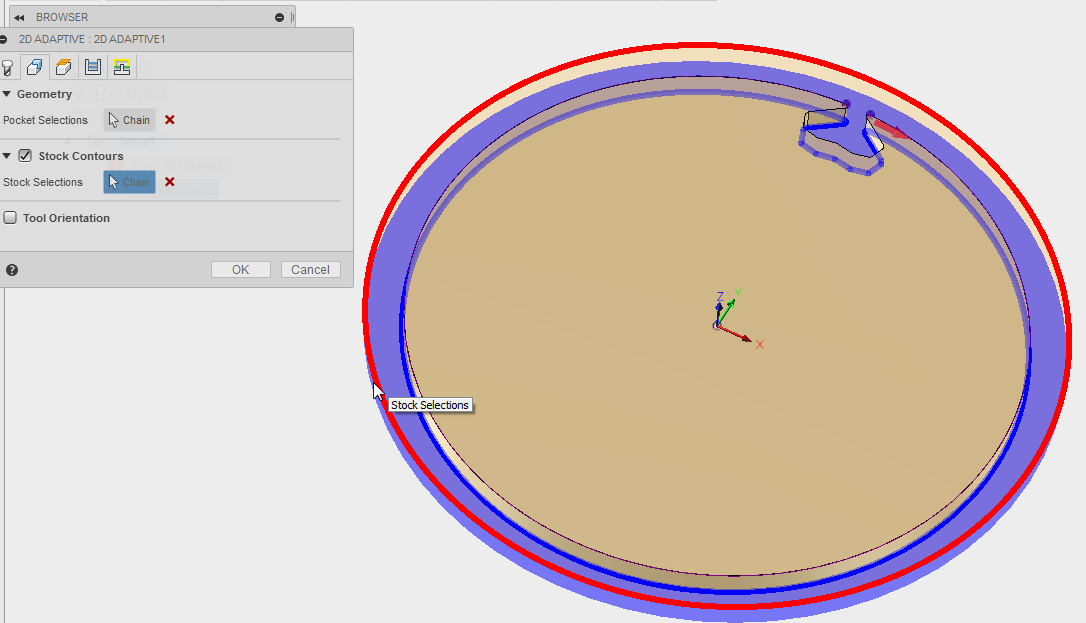This screenshot has height=623, width=1086.
Task: Enable the Tool Orientation checkbox
Action: coord(10,217)
